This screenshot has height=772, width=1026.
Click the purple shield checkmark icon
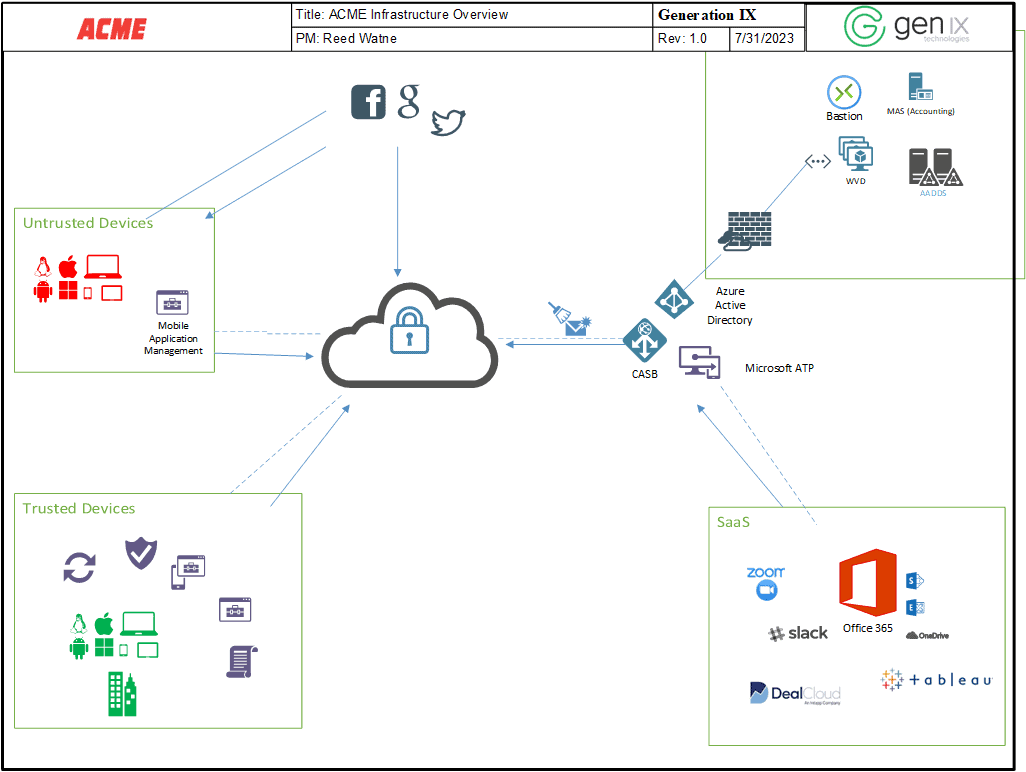click(141, 553)
